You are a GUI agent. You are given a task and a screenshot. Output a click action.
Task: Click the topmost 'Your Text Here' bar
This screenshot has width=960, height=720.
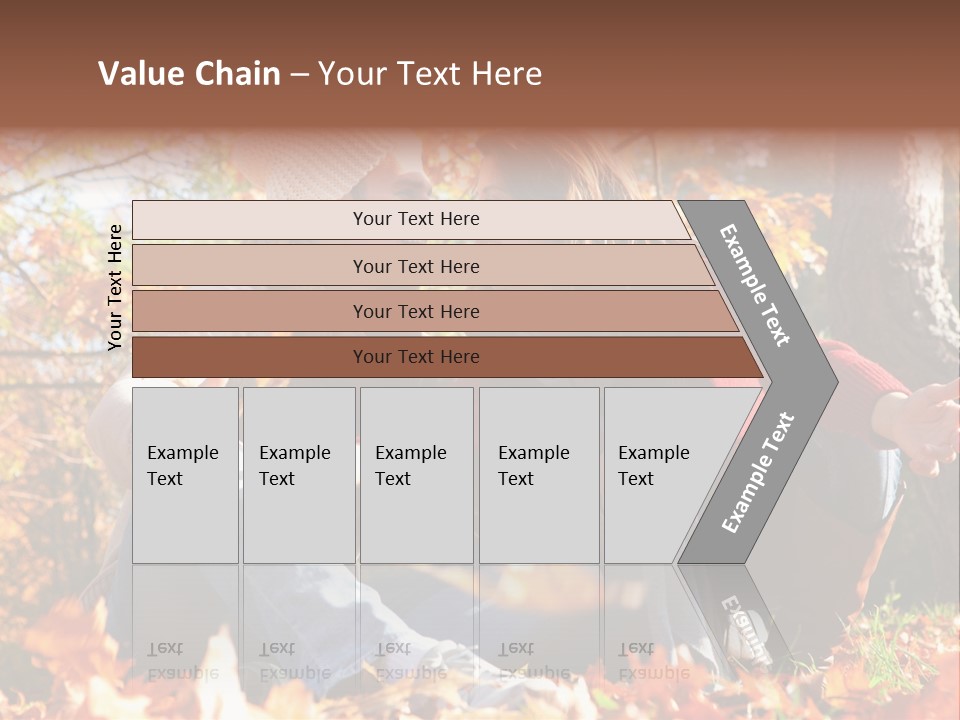pyautogui.click(x=410, y=219)
